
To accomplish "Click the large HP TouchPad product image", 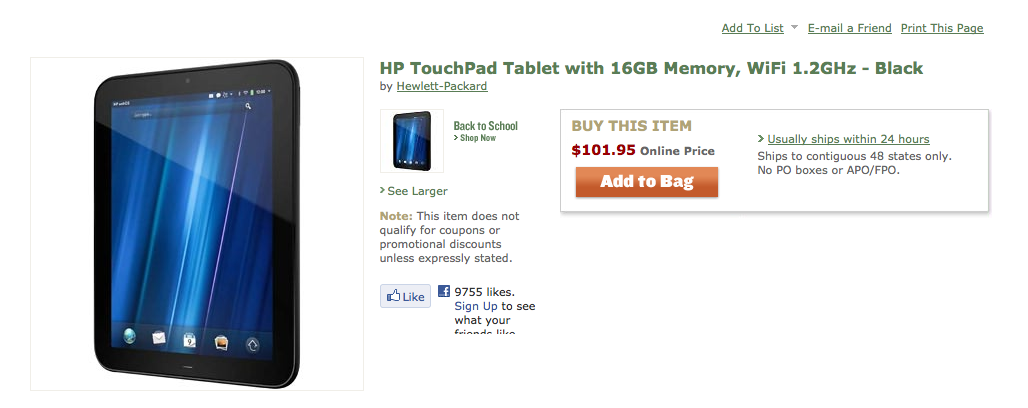I will (x=197, y=224).
